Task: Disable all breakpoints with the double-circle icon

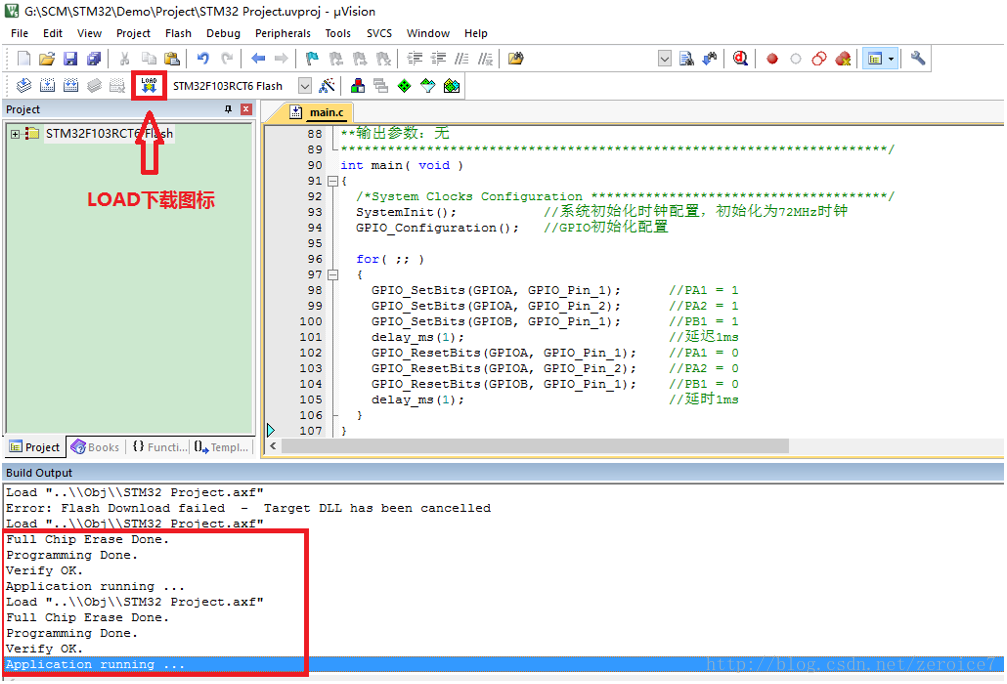Action: click(819, 59)
